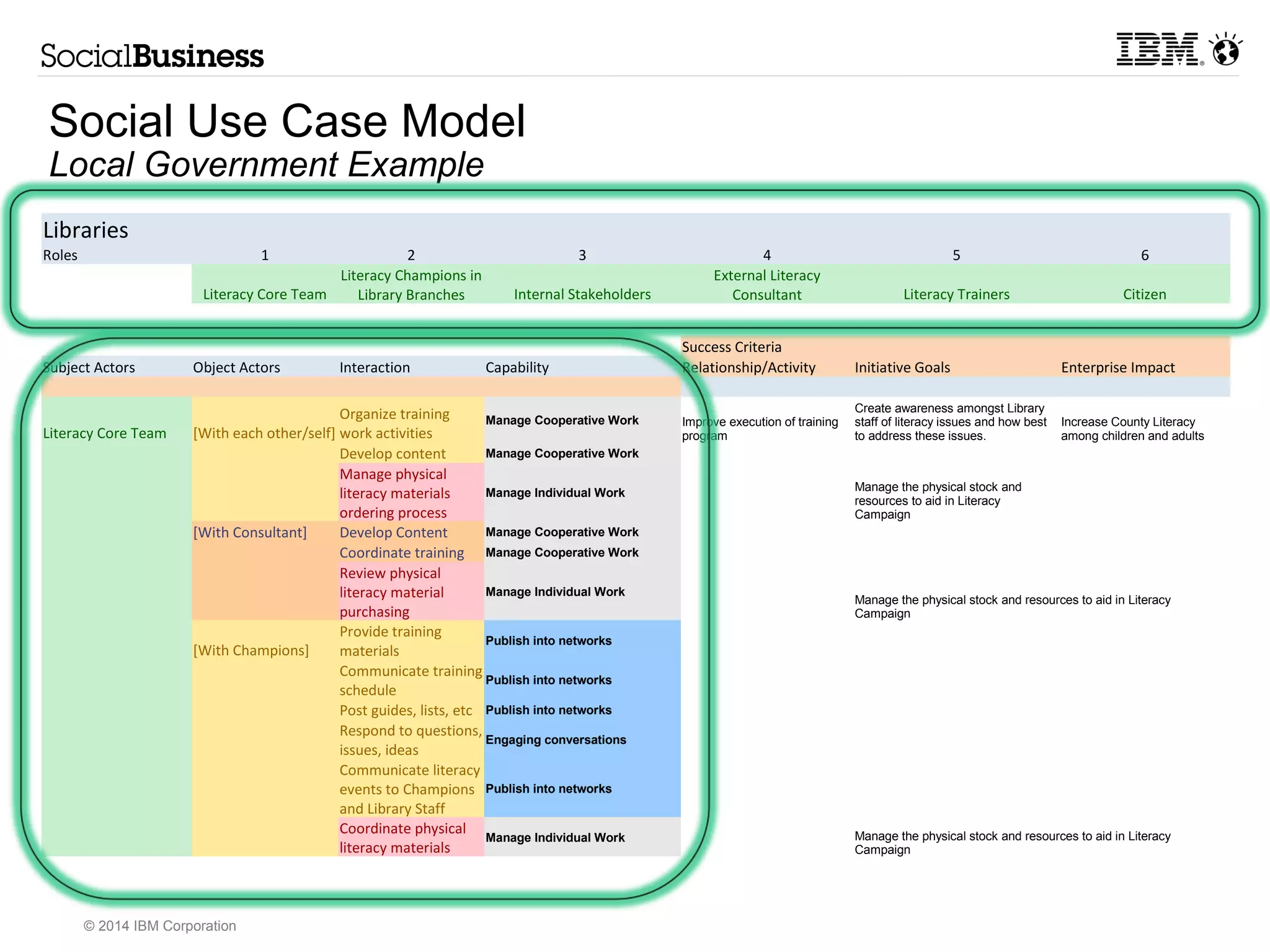Click role number 4 header
This screenshot has width=1270, height=952.
point(767,255)
